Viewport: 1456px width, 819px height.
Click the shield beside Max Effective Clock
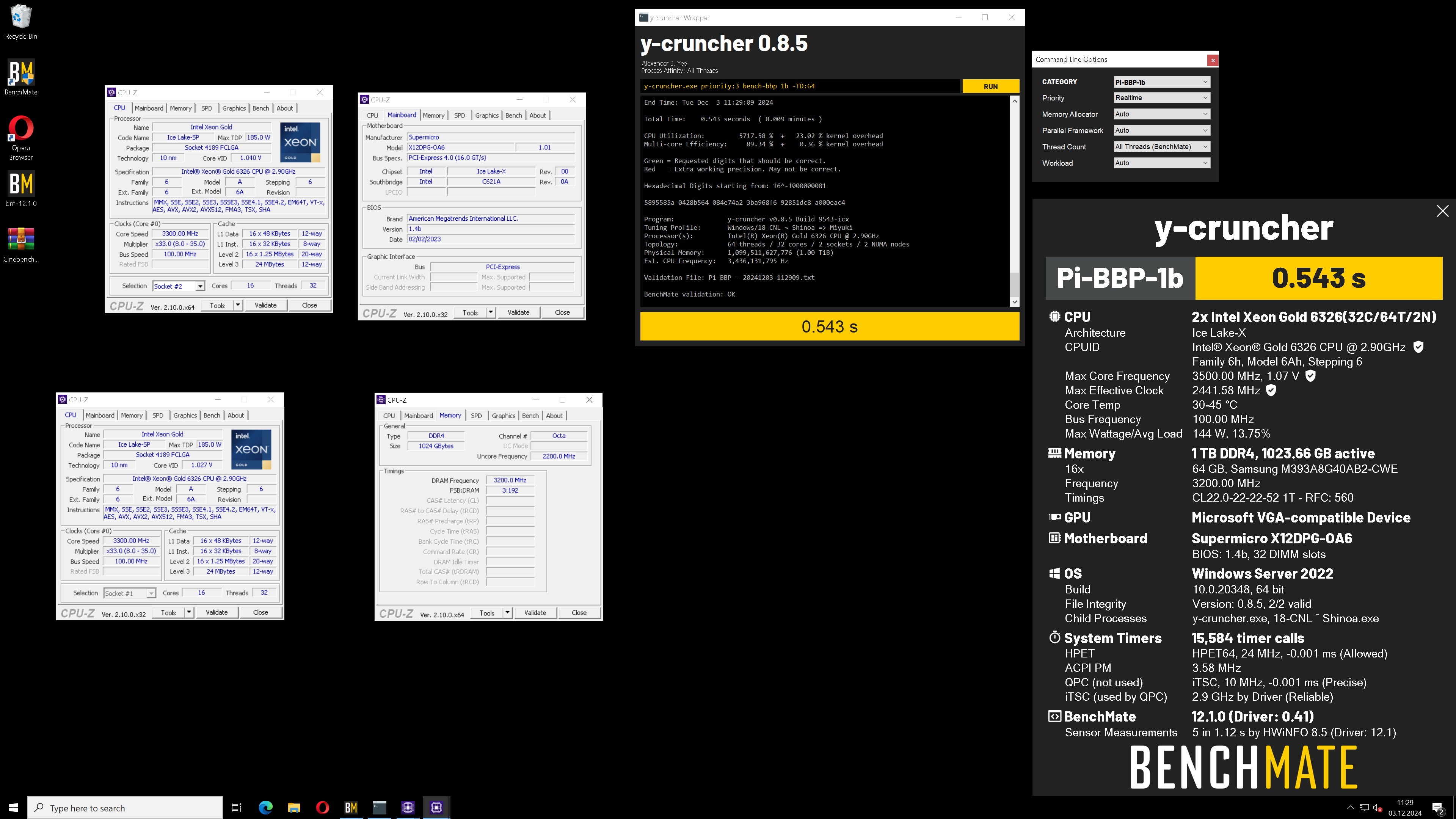[1271, 391]
